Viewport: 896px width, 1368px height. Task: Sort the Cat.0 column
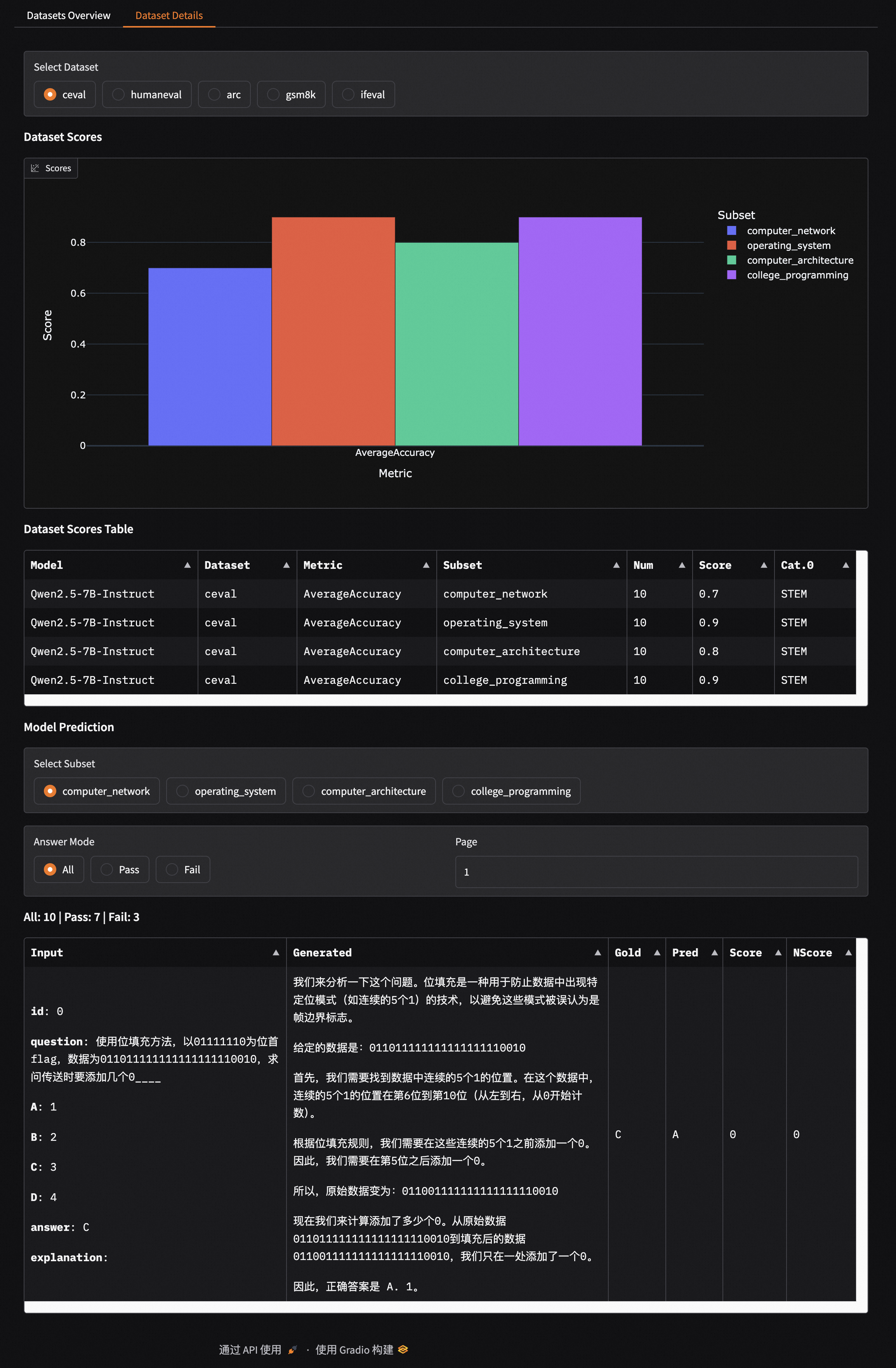coord(846,565)
